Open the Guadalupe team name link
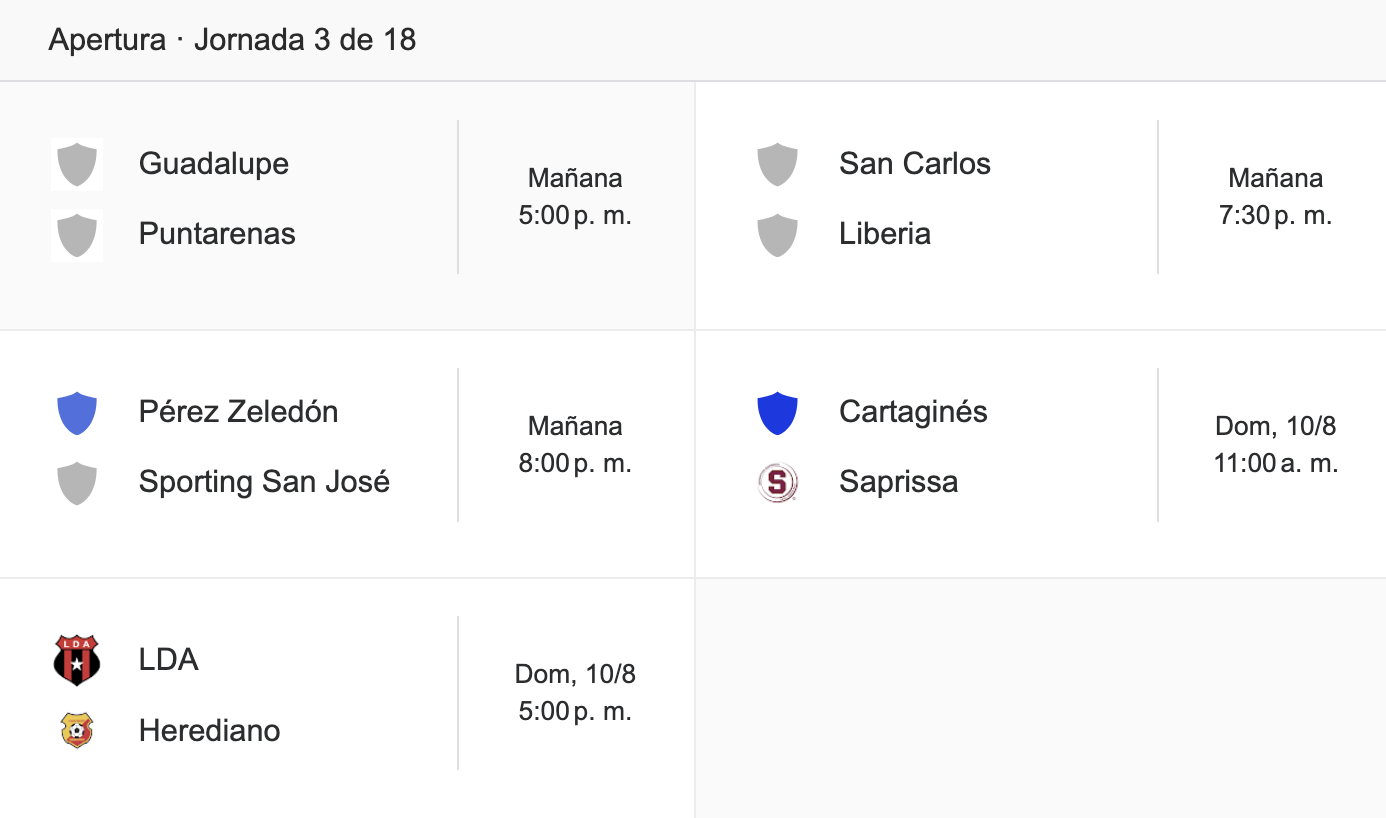This screenshot has height=818, width=1386. (214, 163)
